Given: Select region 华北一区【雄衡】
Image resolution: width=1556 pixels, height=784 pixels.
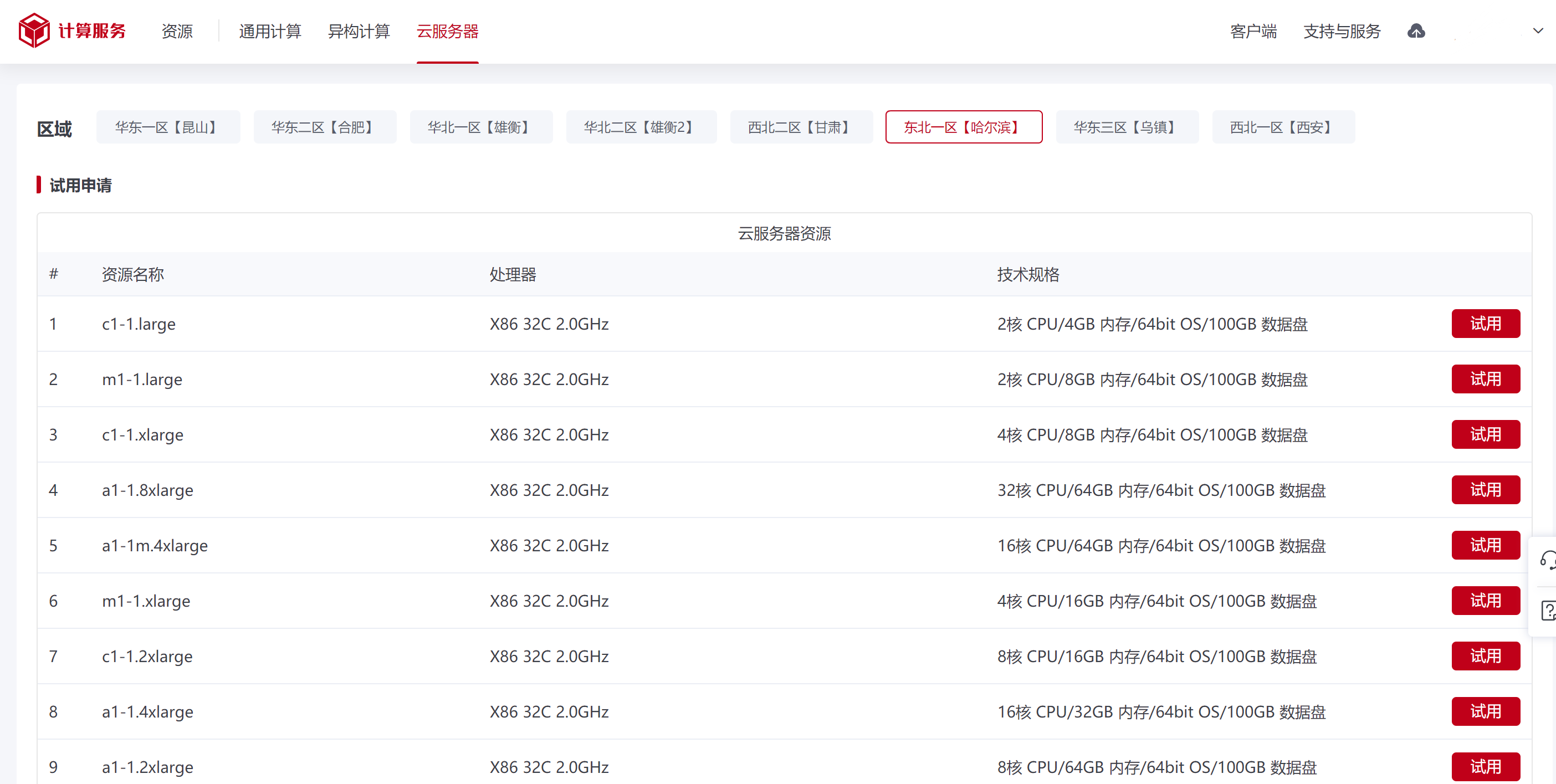Looking at the screenshot, I should coord(481,127).
